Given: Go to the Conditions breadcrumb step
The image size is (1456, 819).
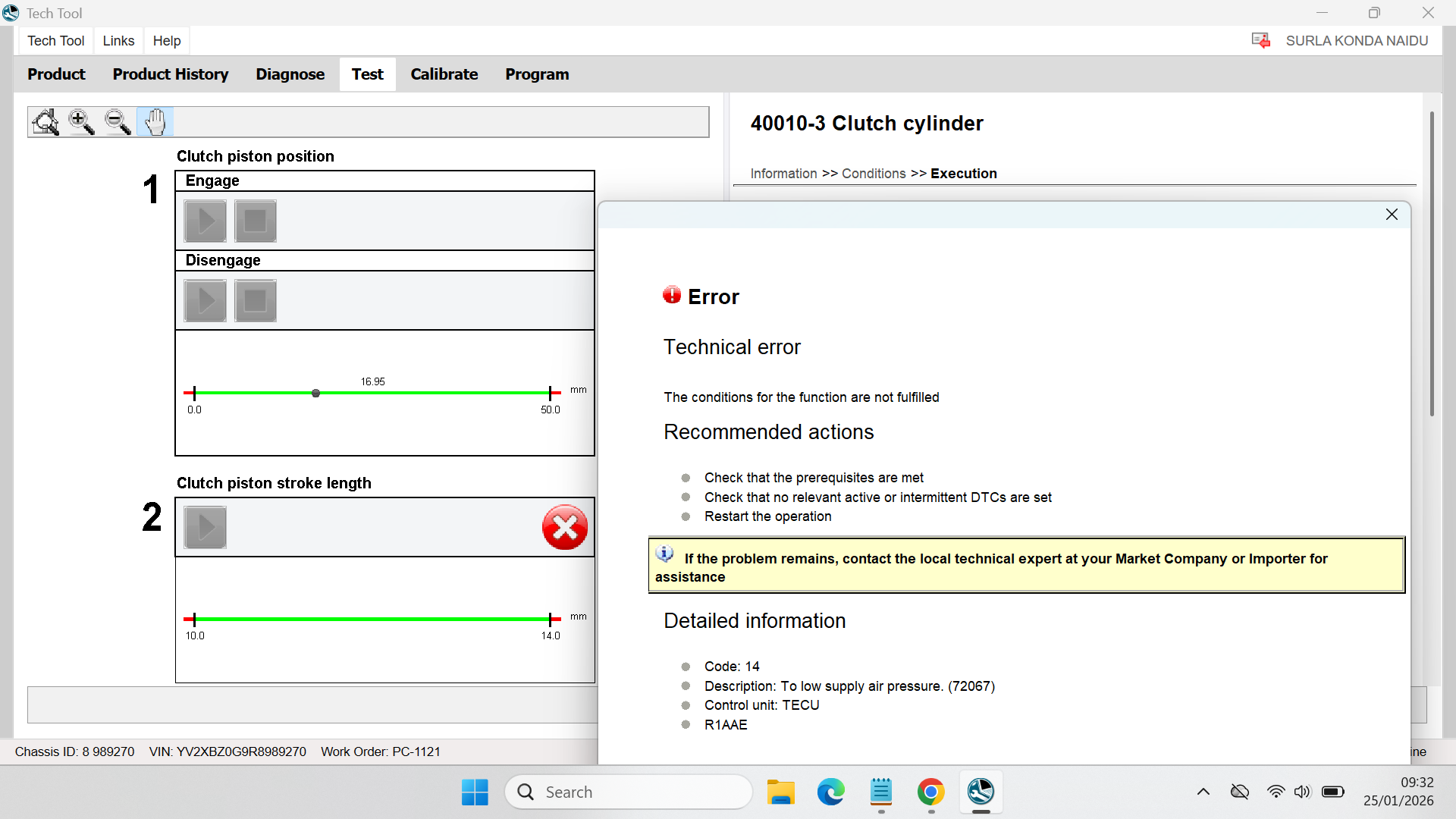Looking at the screenshot, I should coord(874,174).
